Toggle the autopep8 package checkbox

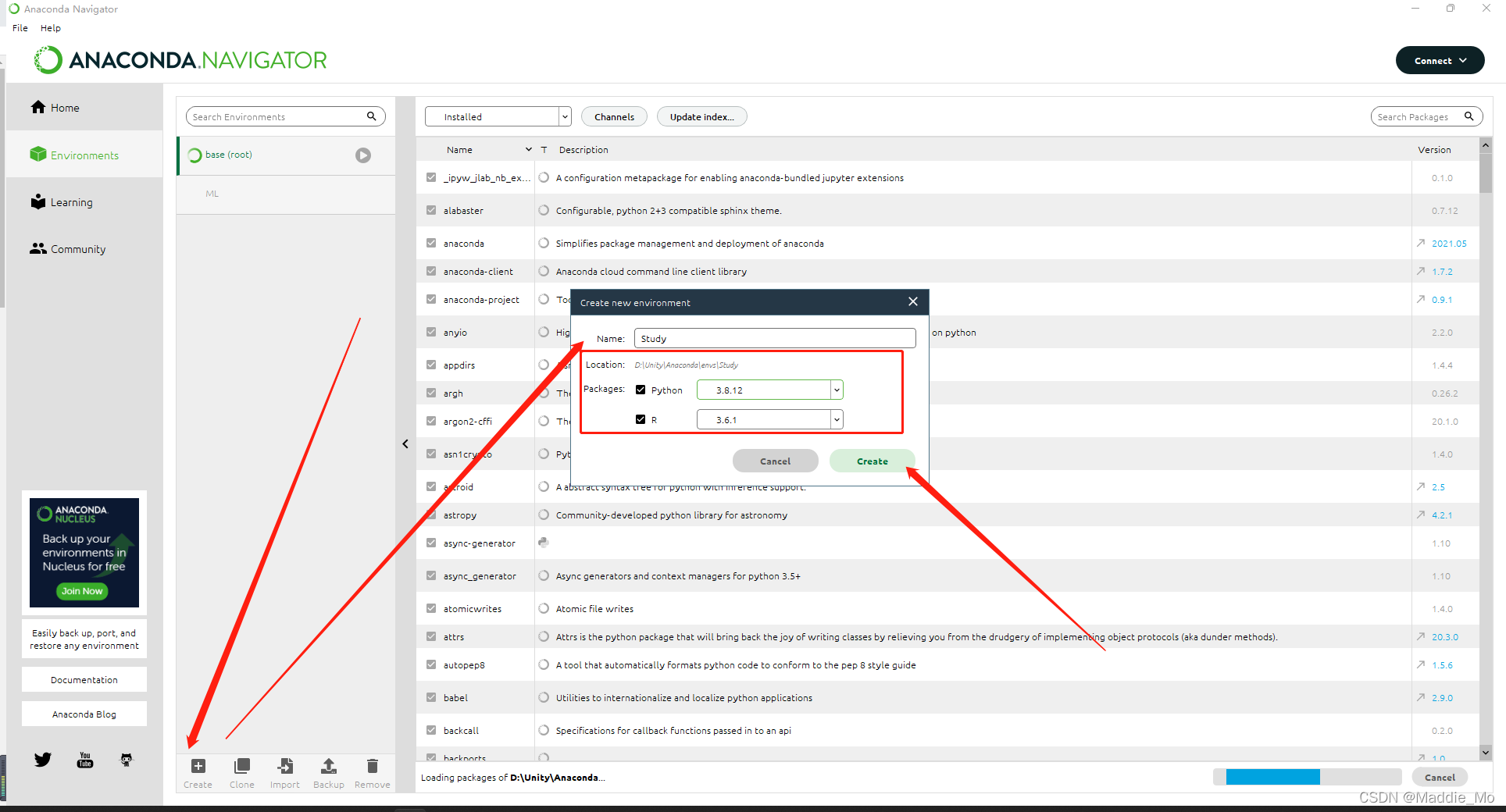[431, 664]
